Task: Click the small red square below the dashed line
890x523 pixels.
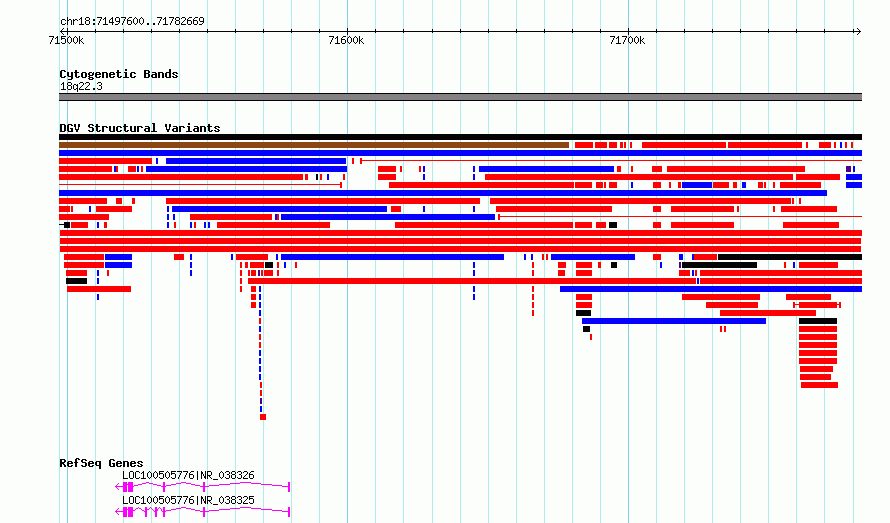Action: coord(263,417)
